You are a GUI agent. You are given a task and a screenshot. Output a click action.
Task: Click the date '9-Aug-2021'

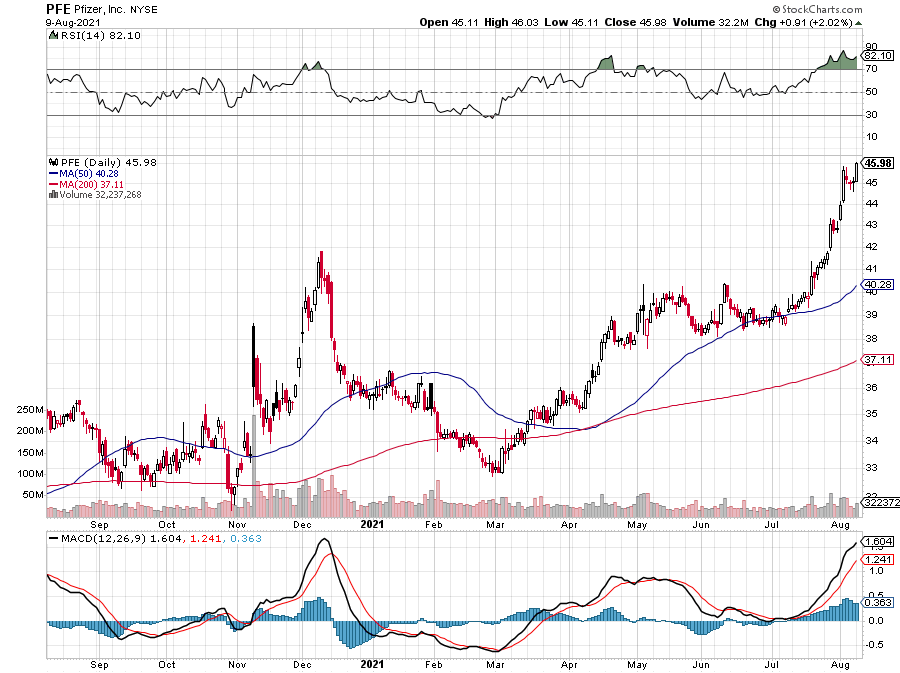[x=73, y=22]
